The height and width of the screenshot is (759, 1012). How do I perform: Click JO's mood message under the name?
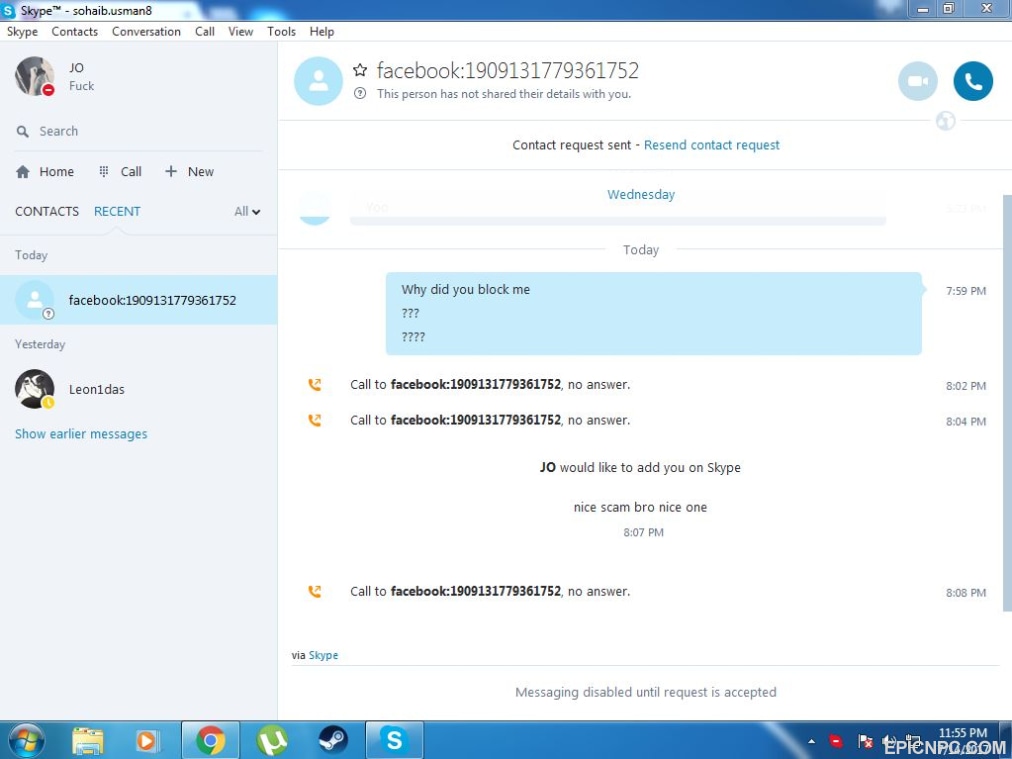[x=81, y=86]
